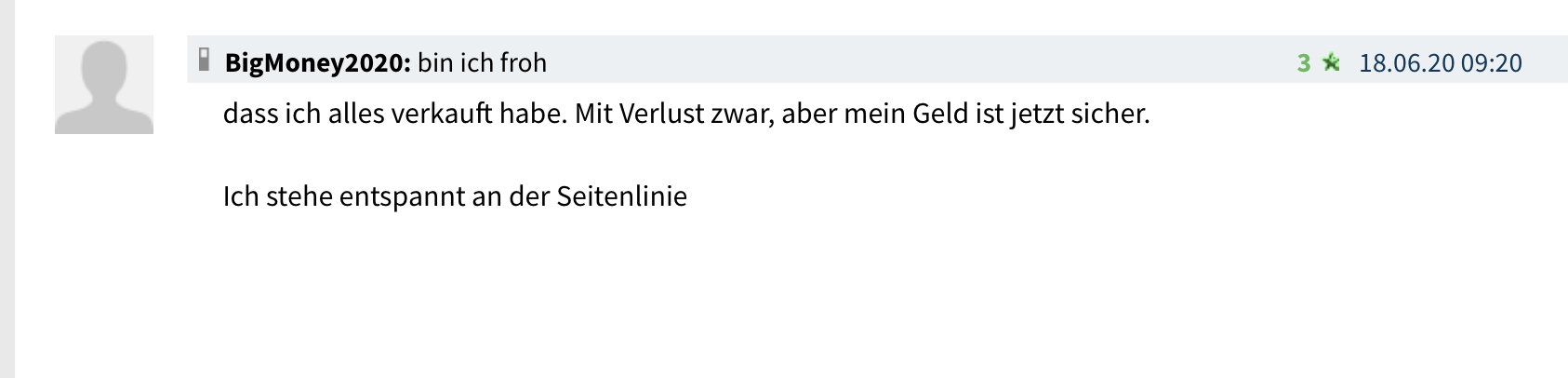Click the time portion '09:20' of the timestamp

tap(1492, 63)
